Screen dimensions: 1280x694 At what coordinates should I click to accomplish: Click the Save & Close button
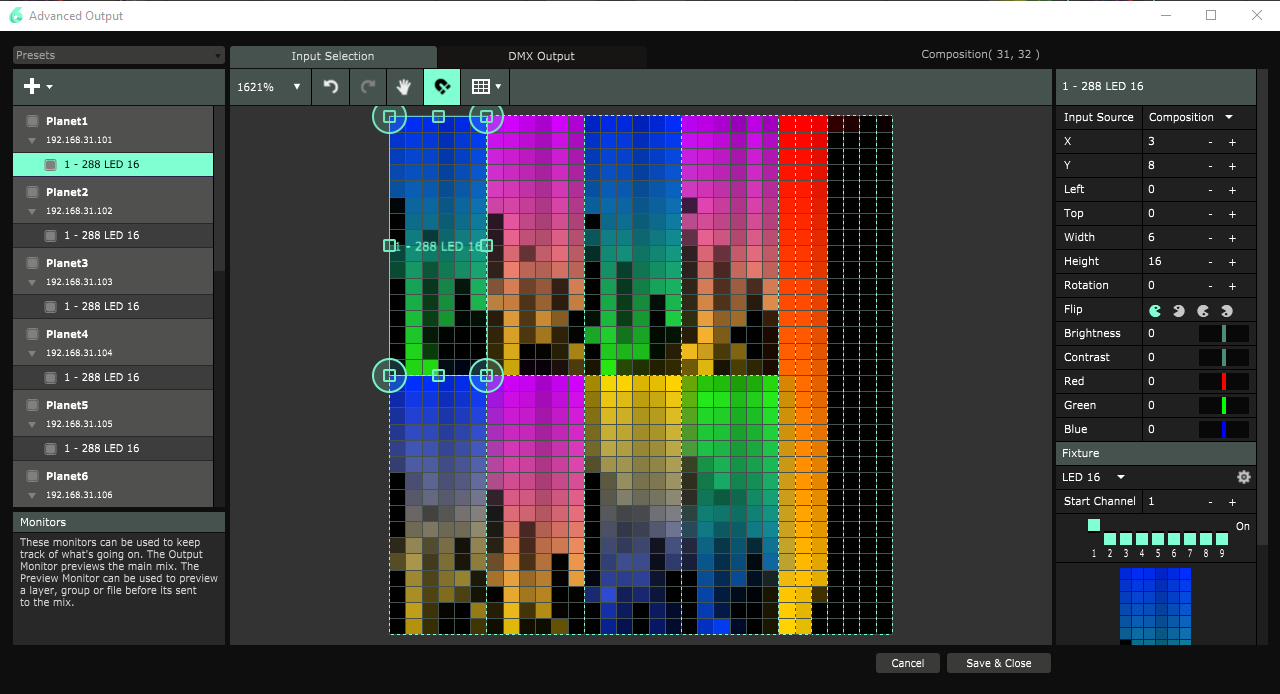pyautogui.click(x=998, y=663)
